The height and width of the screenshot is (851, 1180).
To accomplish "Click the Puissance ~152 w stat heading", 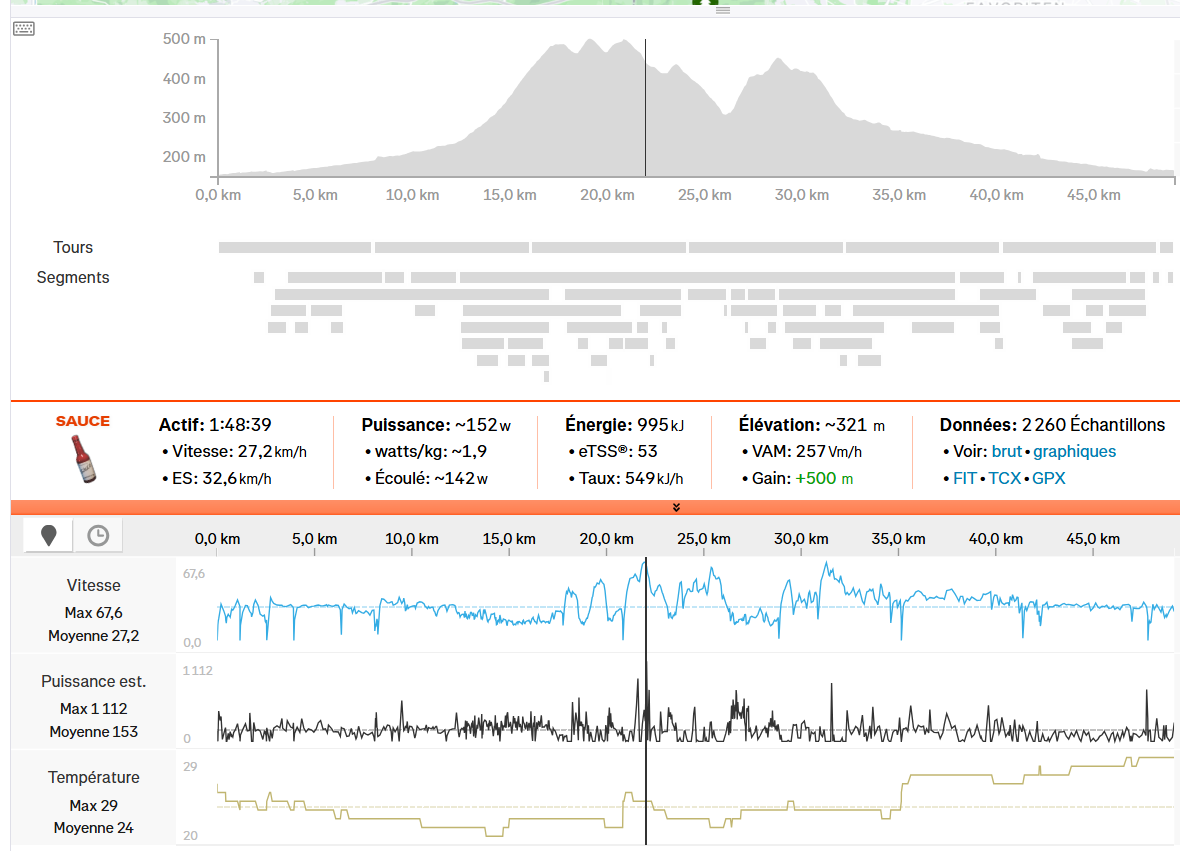I will click(436, 425).
